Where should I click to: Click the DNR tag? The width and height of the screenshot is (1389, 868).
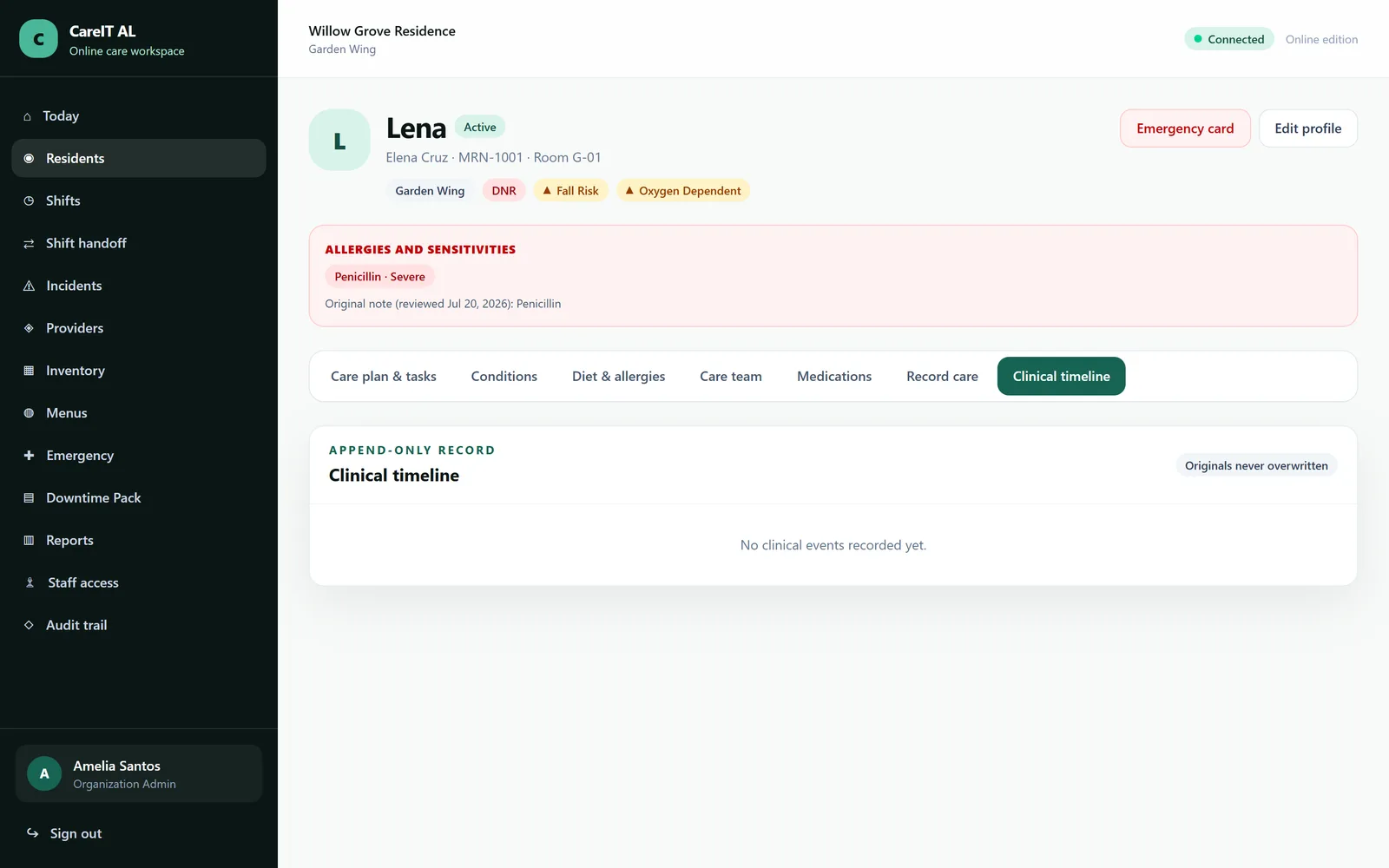504,190
